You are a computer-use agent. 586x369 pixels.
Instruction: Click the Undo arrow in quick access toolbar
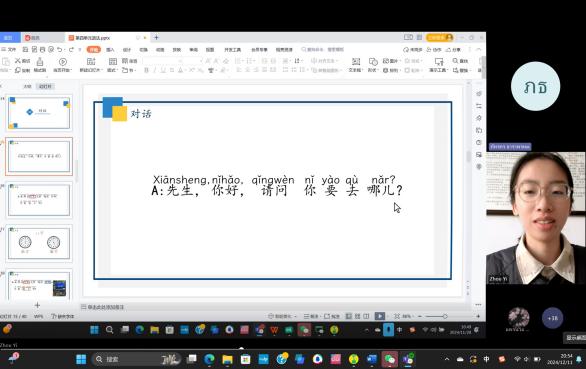(59, 49)
